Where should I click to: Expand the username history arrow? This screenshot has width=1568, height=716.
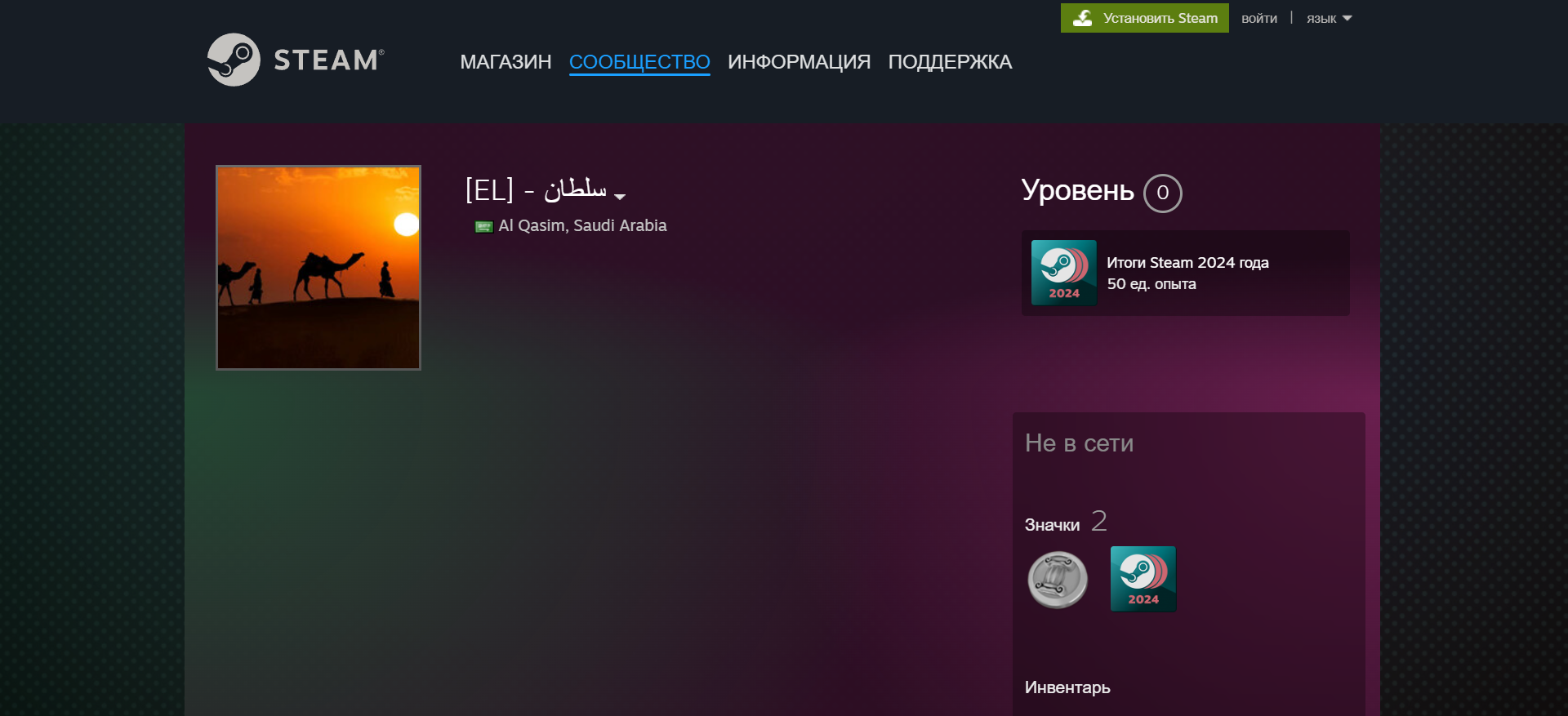pos(620,197)
